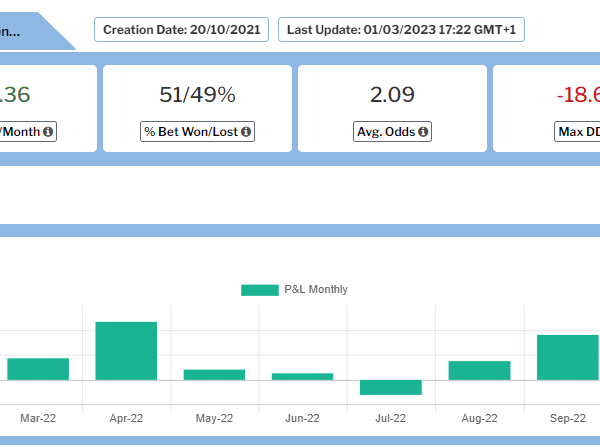
Task: Select the blue tab ending in 'en...'
Action: [x=34, y=31]
